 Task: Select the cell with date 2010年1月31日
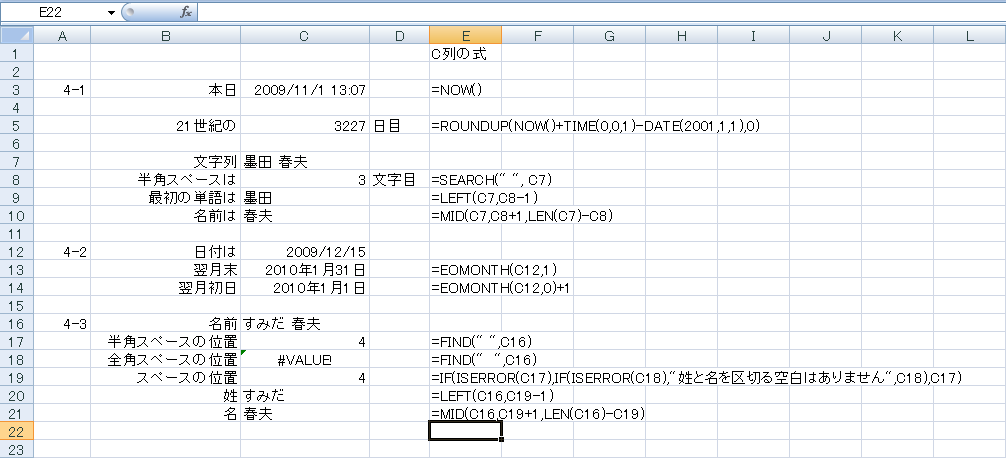coord(304,270)
